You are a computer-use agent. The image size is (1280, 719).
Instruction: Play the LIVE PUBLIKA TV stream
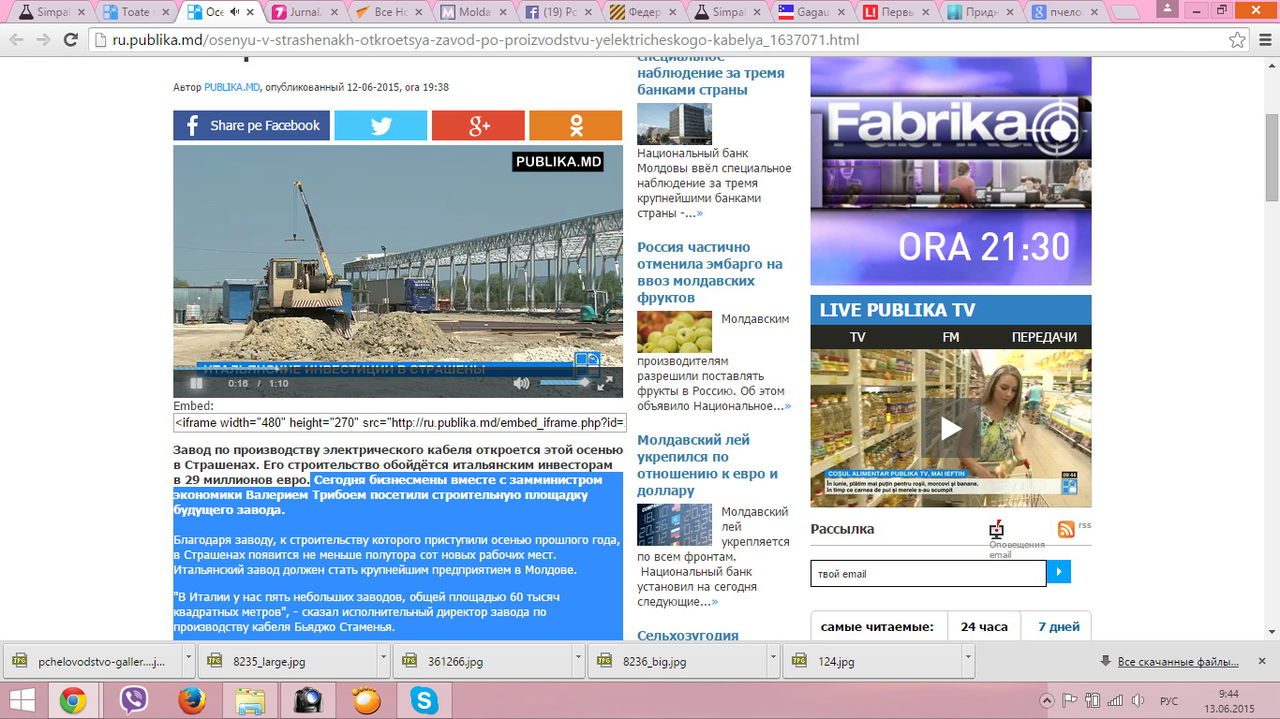click(x=950, y=428)
